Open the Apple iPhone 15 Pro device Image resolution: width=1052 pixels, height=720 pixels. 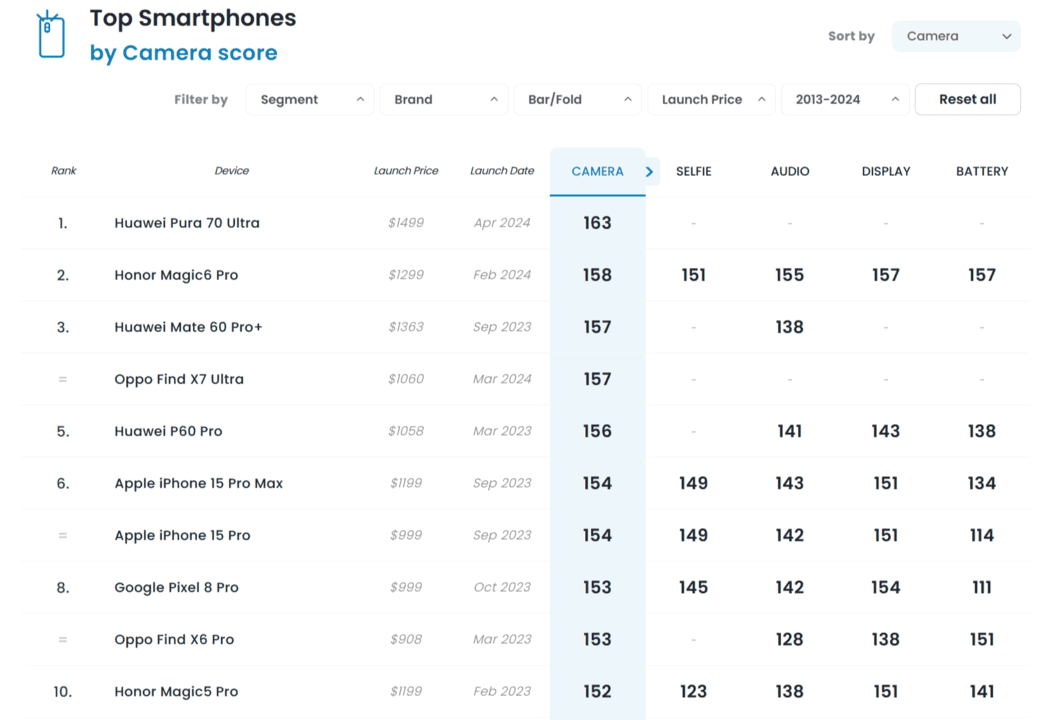point(182,535)
